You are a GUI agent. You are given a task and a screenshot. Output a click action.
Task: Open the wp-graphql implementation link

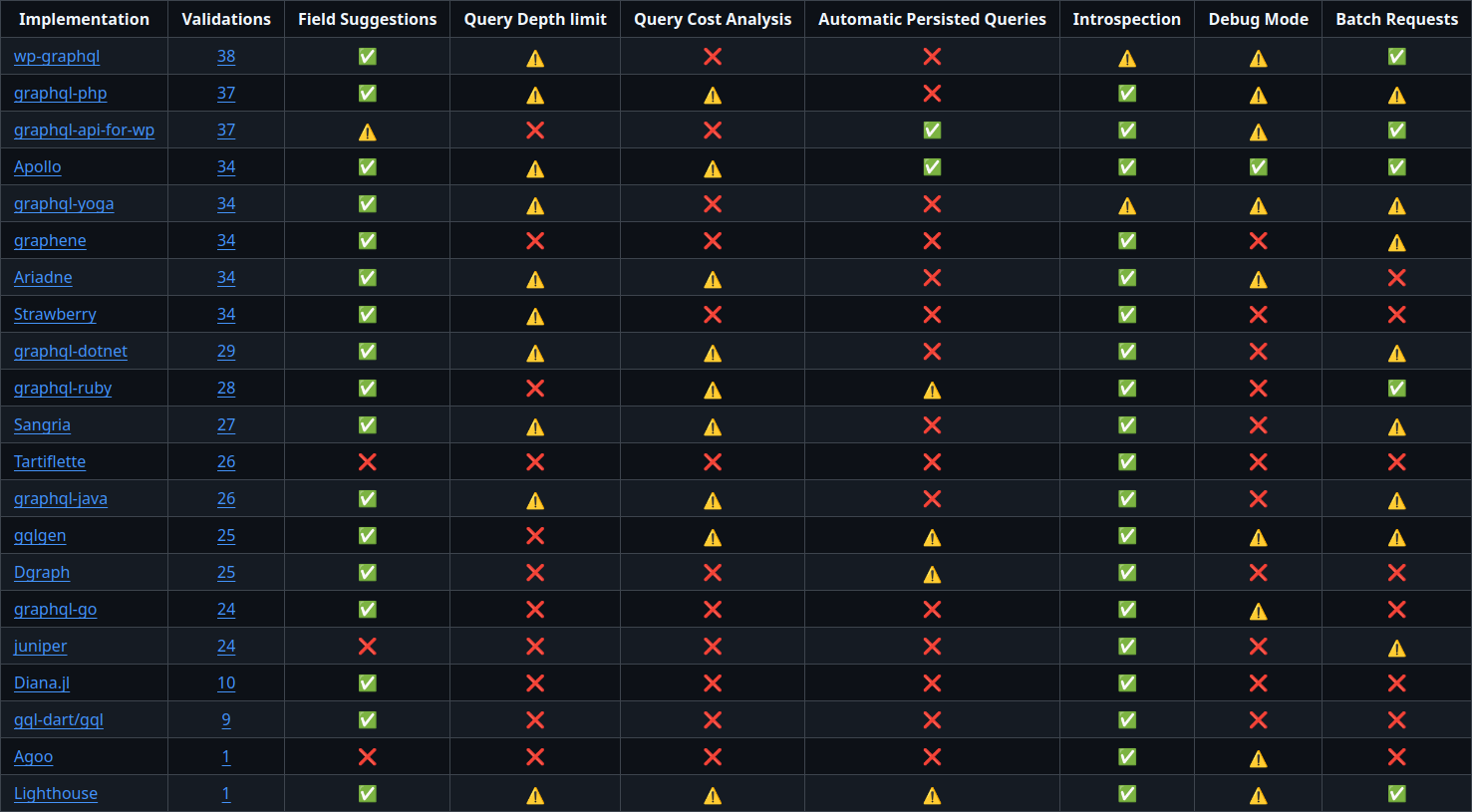tap(57, 57)
